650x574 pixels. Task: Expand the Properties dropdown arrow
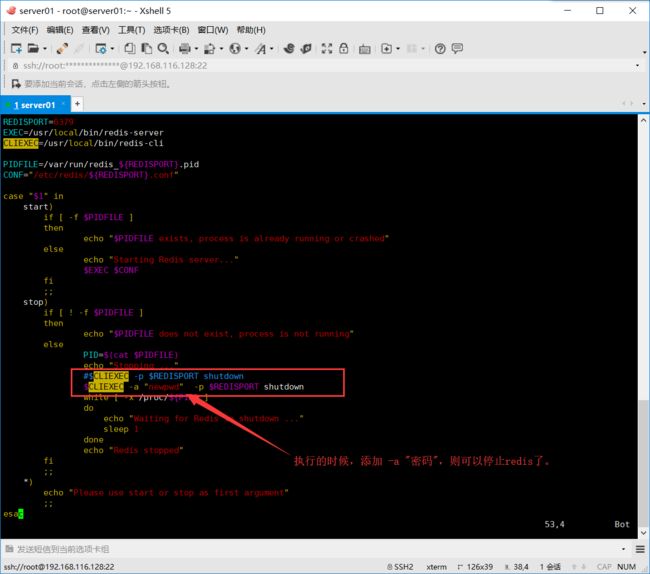tap(112, 49)
